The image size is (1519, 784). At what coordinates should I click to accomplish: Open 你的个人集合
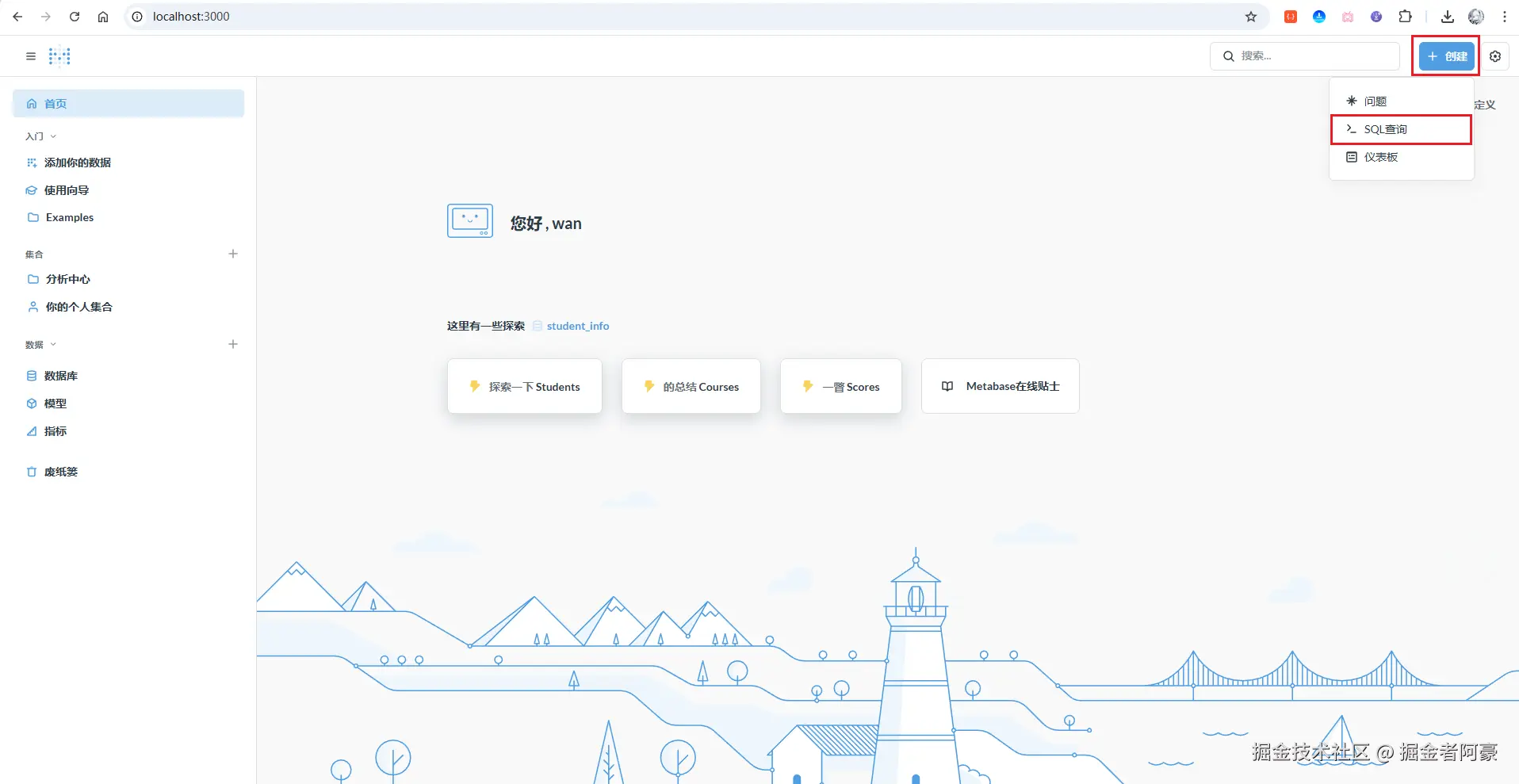pyautogui.click(x=128, y=307)
